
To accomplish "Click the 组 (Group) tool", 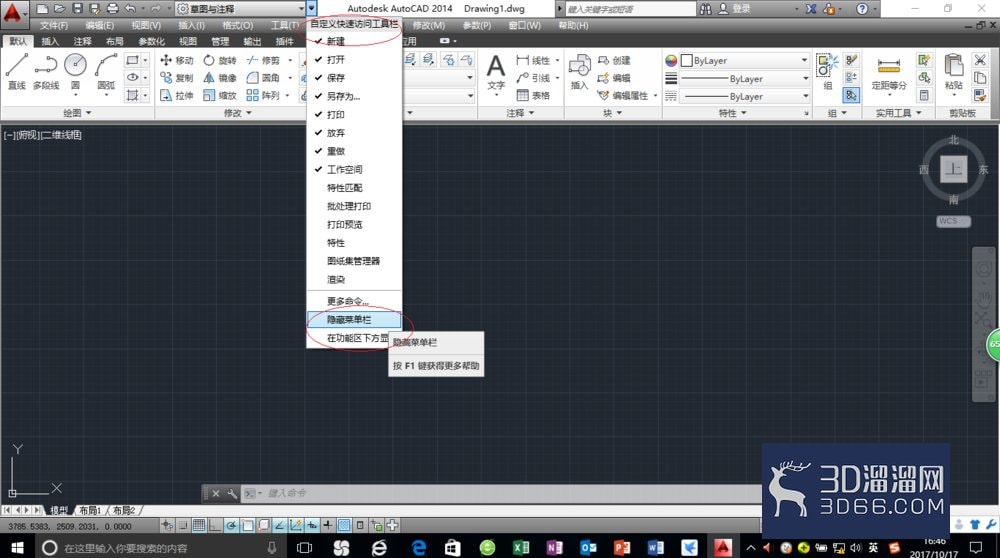I will point(827,71).
